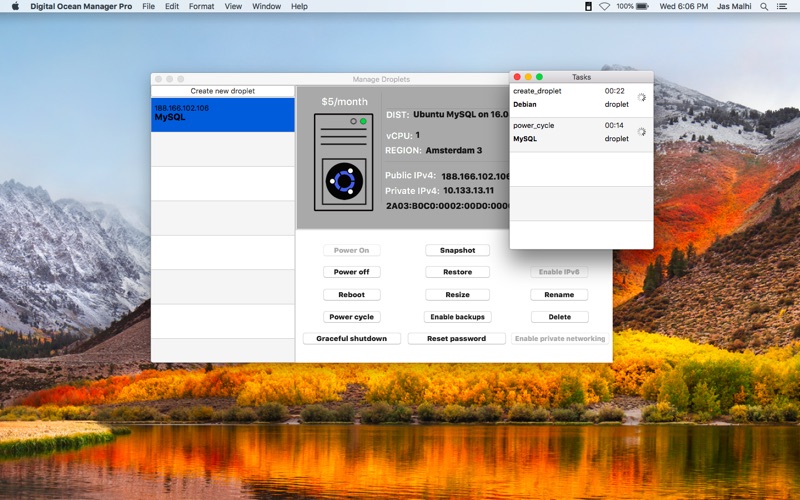
Task: Open the Apple menu
Action: click(15, 6)
